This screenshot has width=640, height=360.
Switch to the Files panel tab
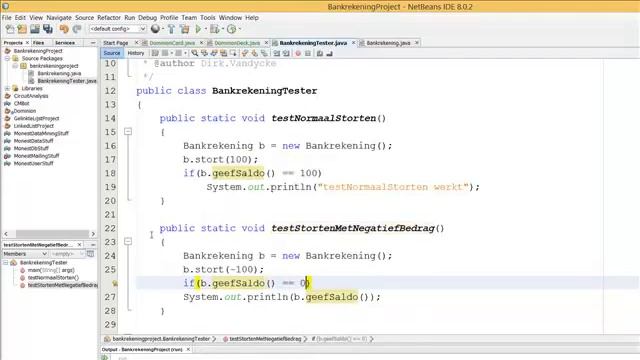click(39, 42)
